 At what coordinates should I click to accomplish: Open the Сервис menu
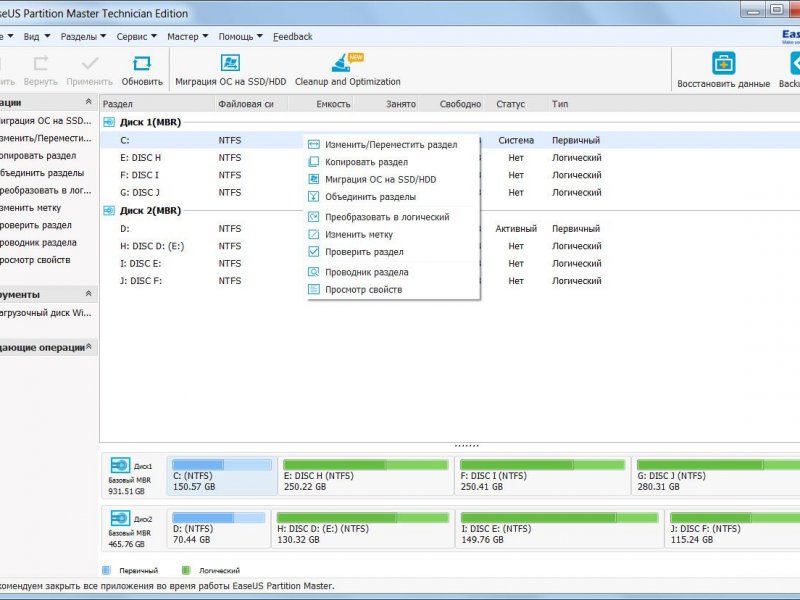(x=137, y=37)
